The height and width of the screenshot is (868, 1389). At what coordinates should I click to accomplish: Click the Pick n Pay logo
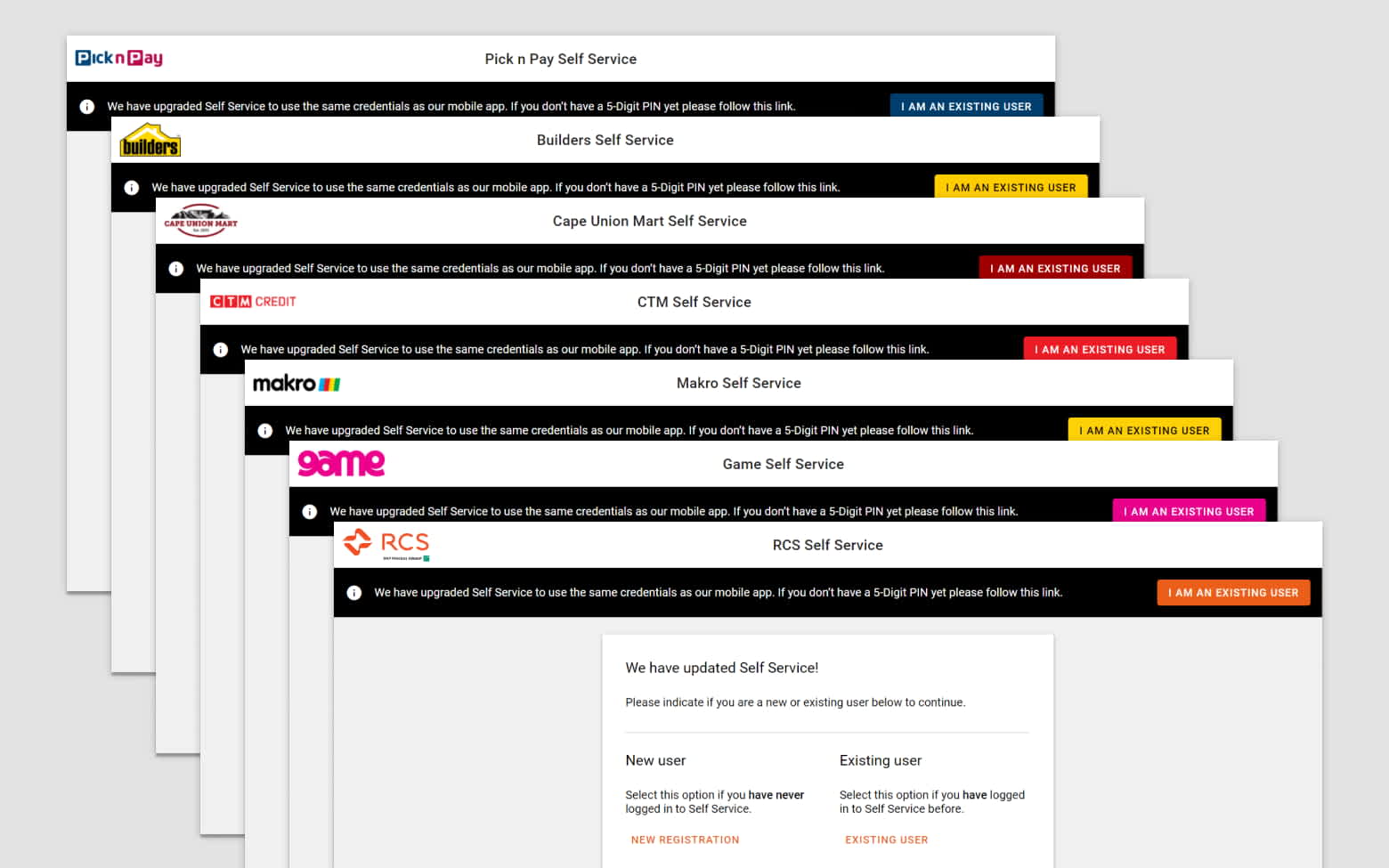click(118, 57)
